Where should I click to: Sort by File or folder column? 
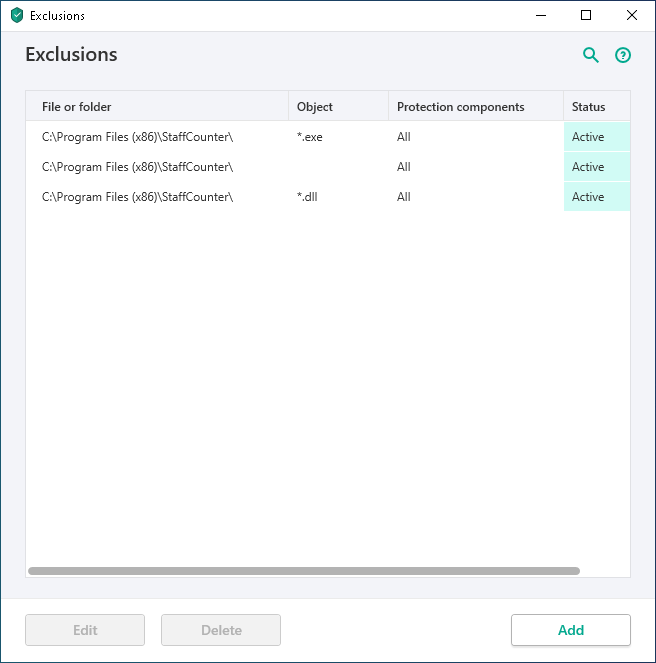coord(157,107)
